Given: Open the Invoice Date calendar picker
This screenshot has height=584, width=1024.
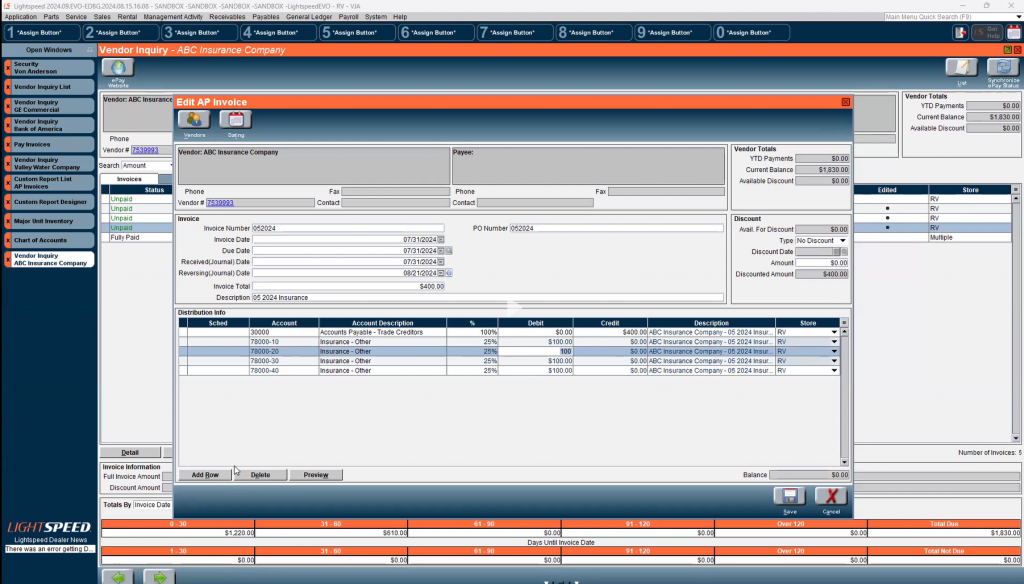Looking at the screenshot, I should (x=441, y=239).
